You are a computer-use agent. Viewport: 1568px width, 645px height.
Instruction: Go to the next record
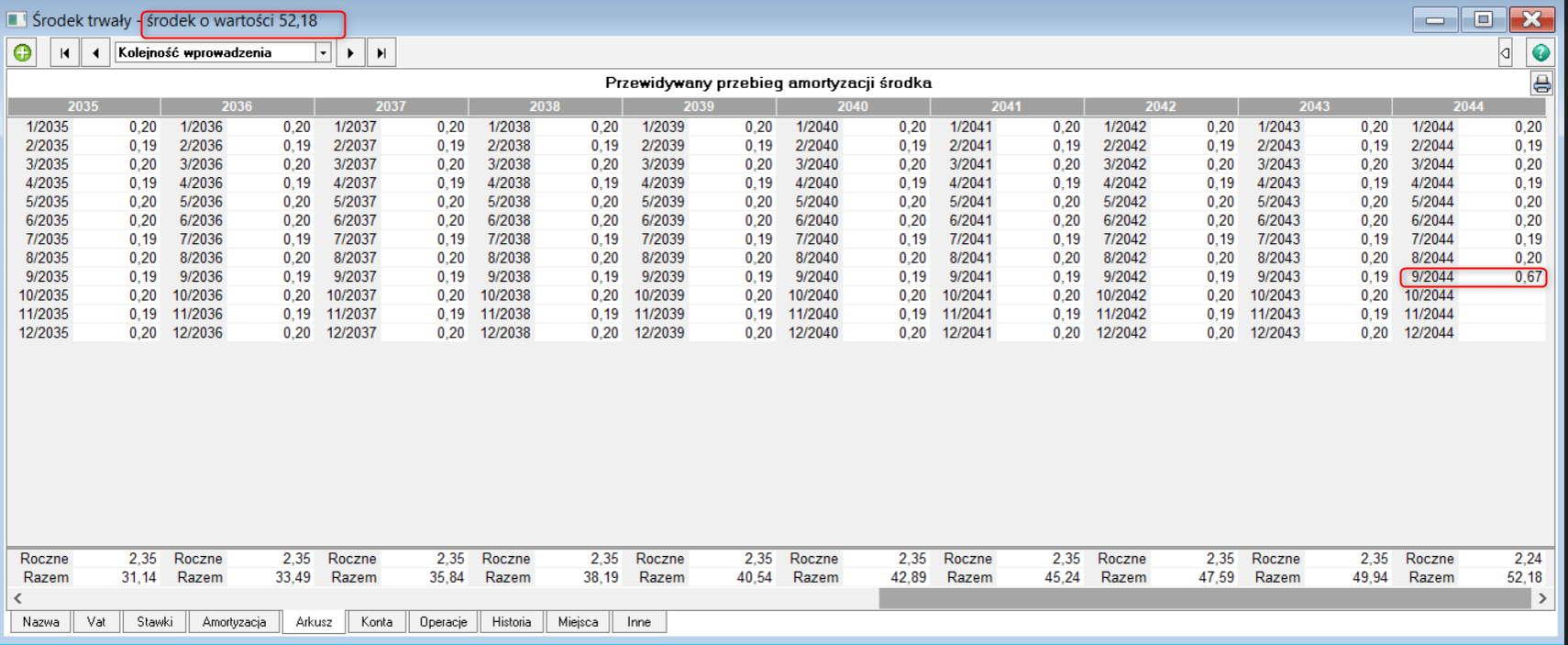(x=350, y=52)
